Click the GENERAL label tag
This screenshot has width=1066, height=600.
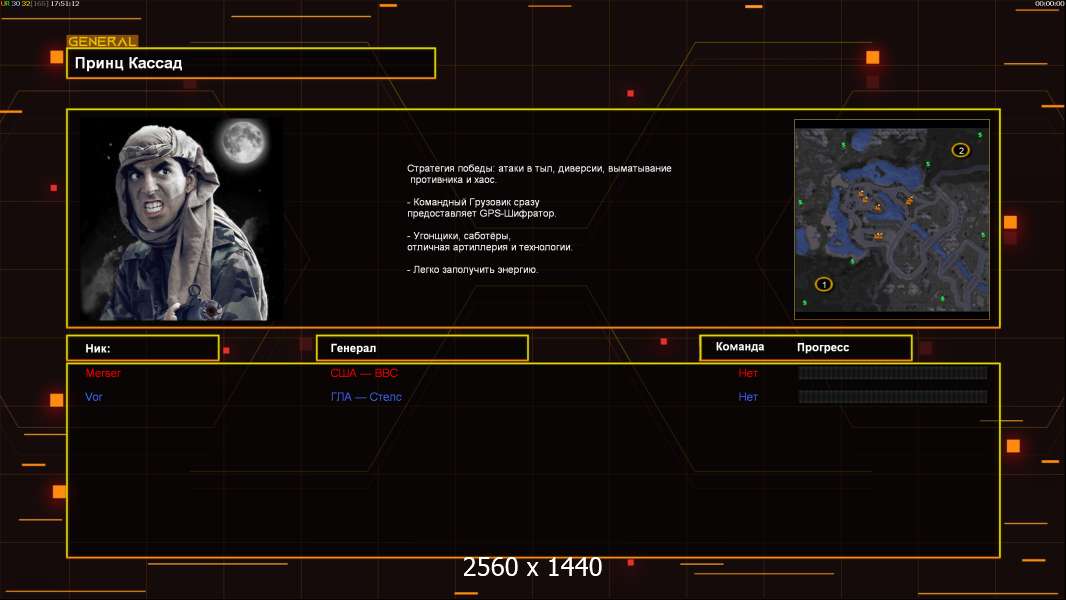coord(102,41)
